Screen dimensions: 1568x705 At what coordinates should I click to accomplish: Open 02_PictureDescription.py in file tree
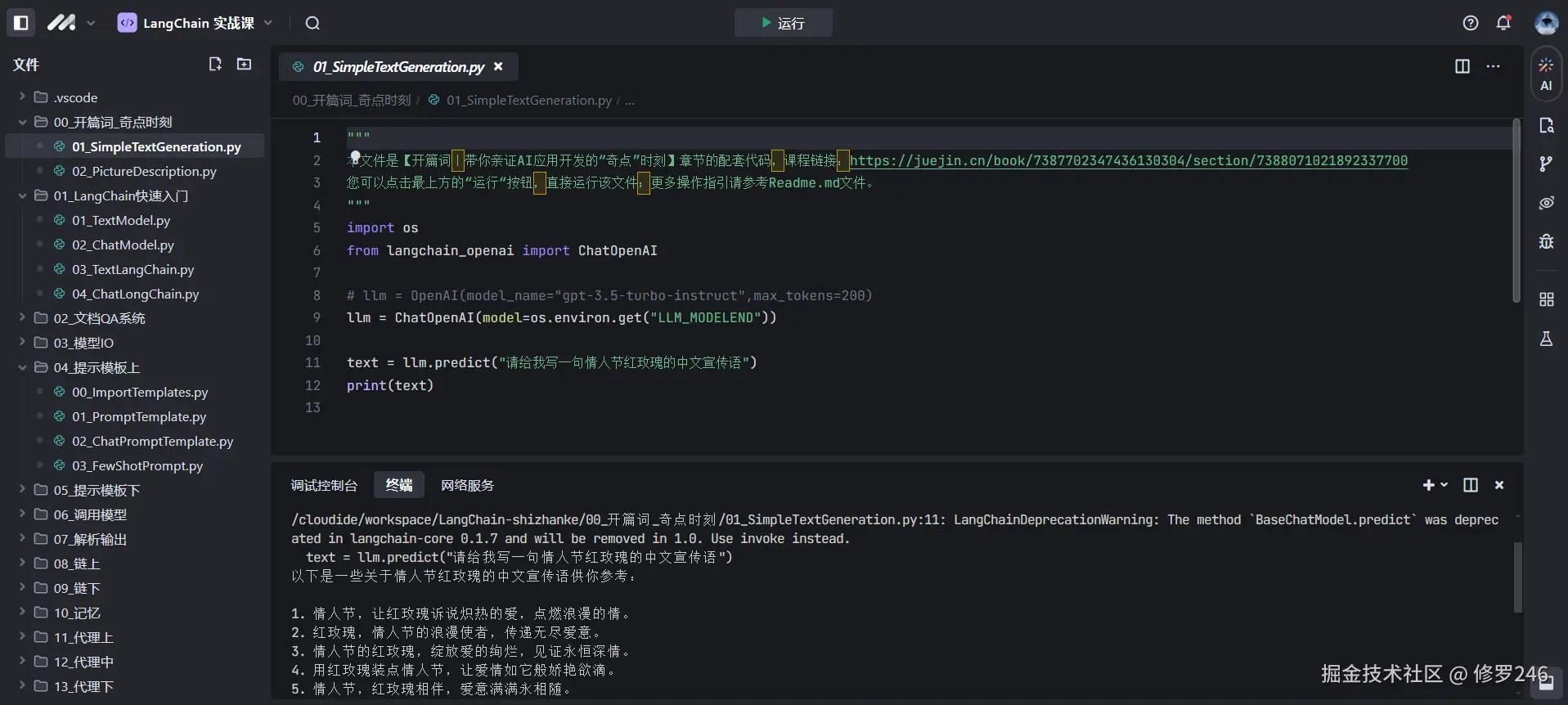(x=144, y=171)
